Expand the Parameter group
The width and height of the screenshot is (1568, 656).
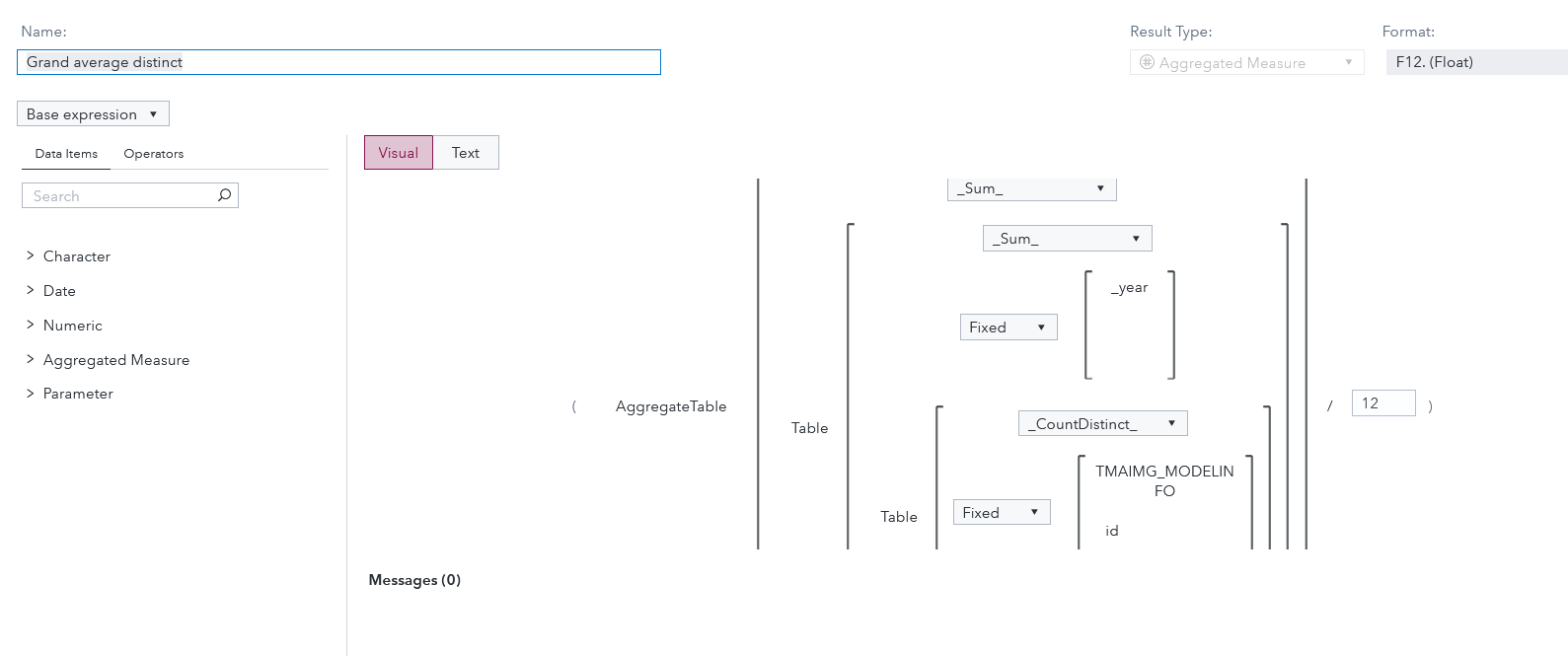pyautogui.click(x=31, y=393)
